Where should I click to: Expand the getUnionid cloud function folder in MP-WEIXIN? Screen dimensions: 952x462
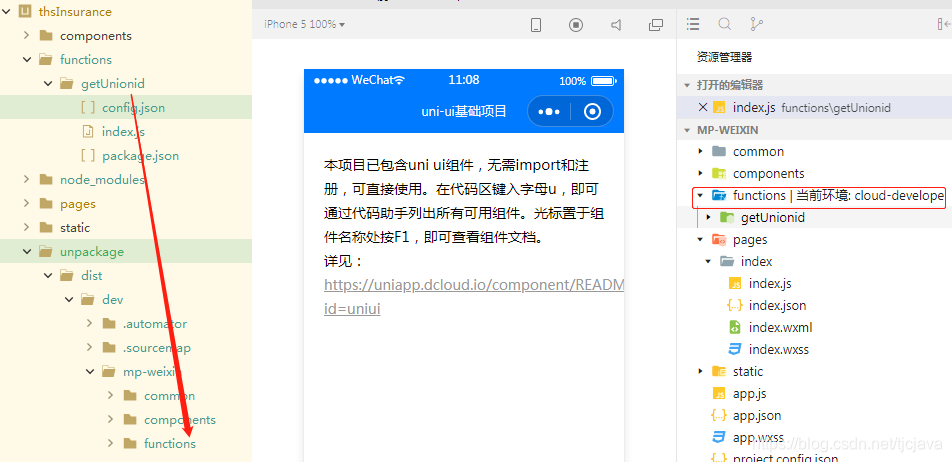click(x=709, y=217)
